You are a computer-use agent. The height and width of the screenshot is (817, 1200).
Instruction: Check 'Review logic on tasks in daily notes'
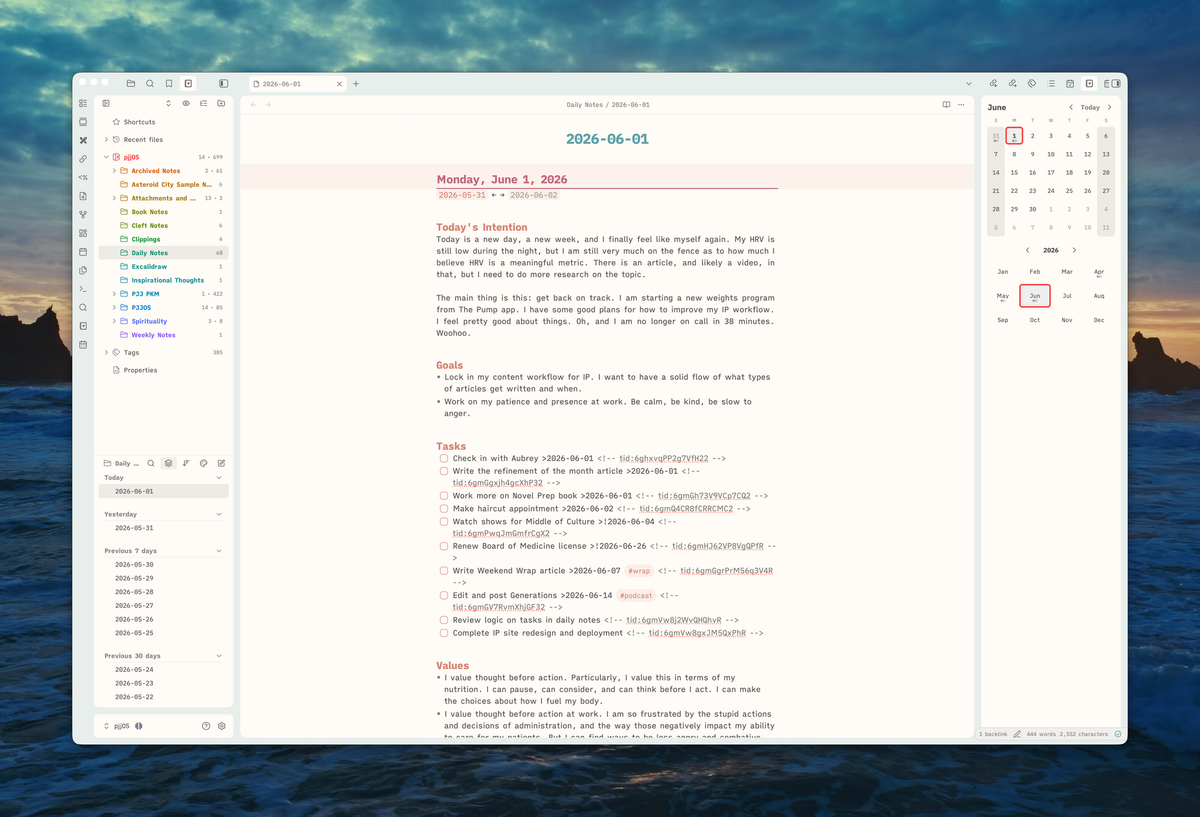pyautogui.click(x=444, y=620)
